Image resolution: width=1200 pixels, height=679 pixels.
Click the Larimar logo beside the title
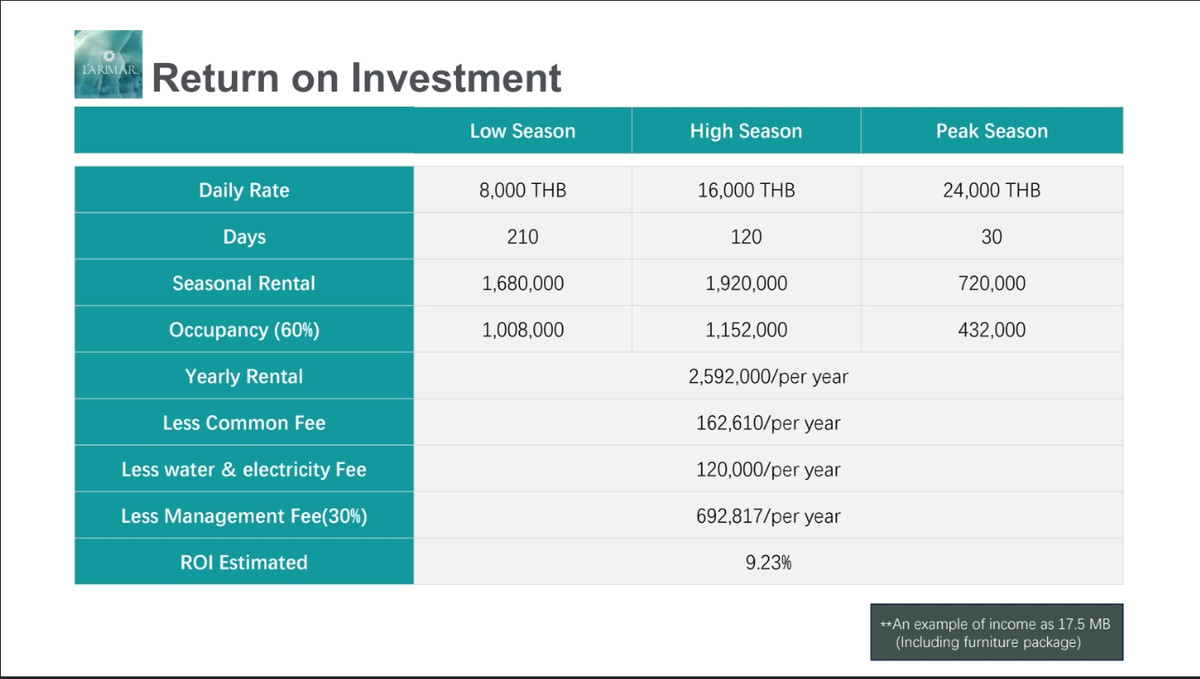[x=108, y=64]
